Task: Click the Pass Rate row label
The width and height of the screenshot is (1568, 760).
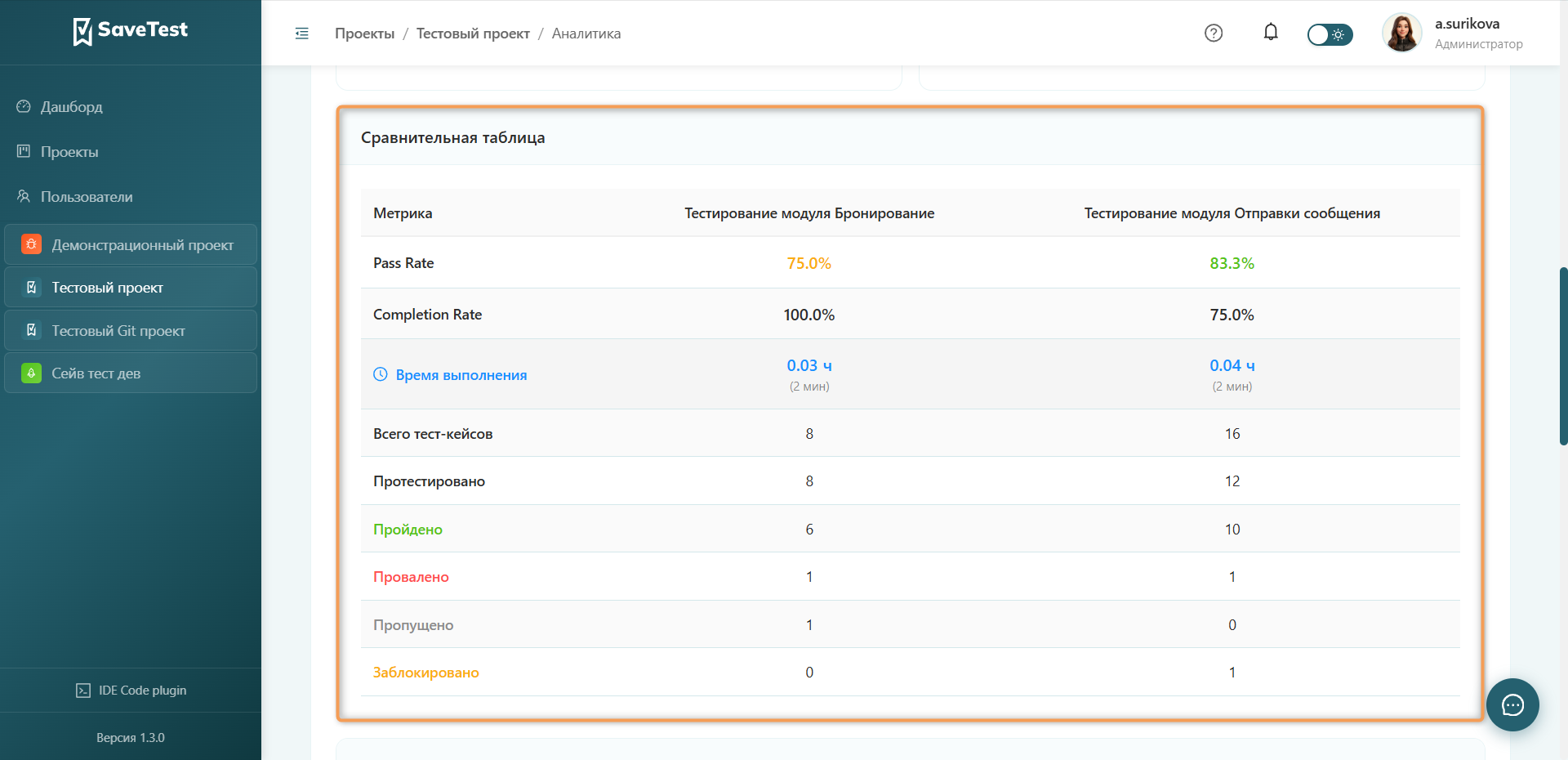Action: [403, 263]
